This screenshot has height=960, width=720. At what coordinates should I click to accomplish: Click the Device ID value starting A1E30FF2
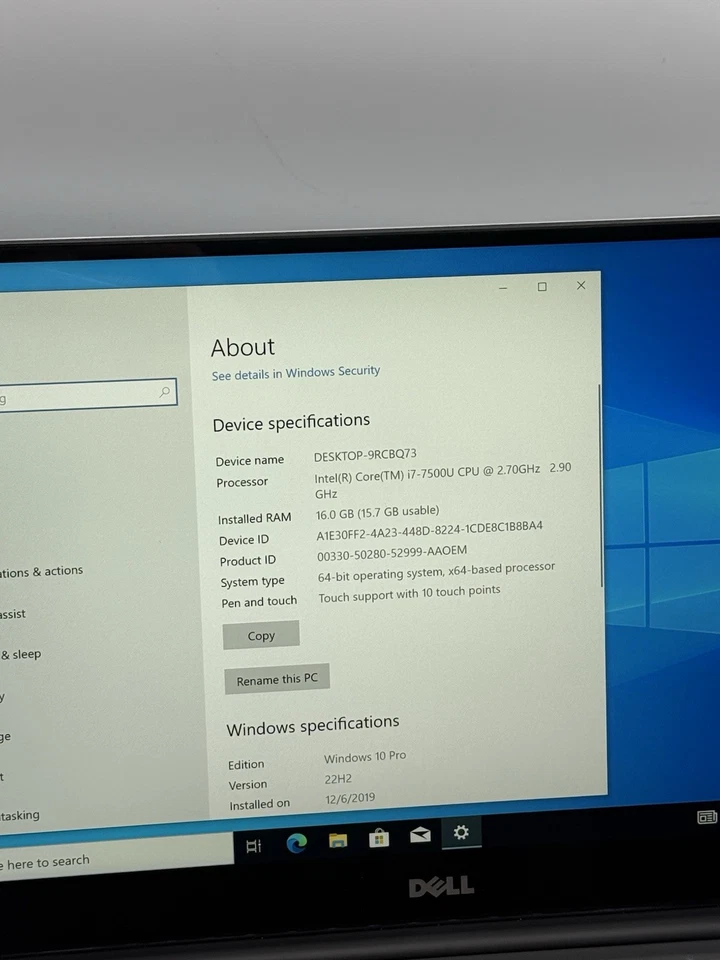(429, 530)
